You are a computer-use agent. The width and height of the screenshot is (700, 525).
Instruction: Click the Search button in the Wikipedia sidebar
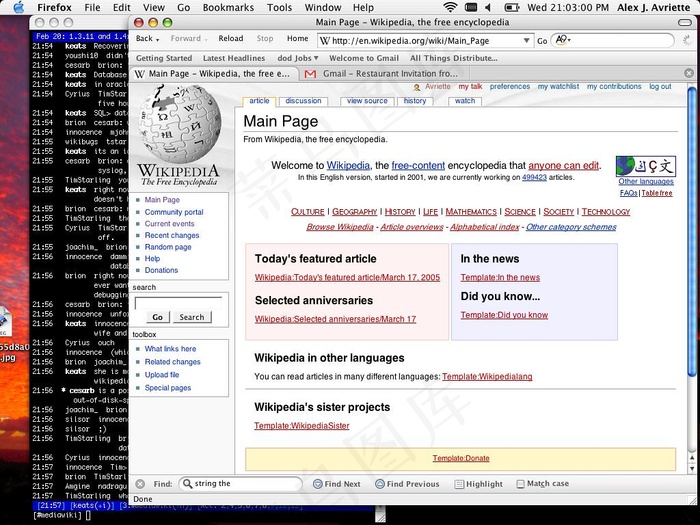pos(192,317)
